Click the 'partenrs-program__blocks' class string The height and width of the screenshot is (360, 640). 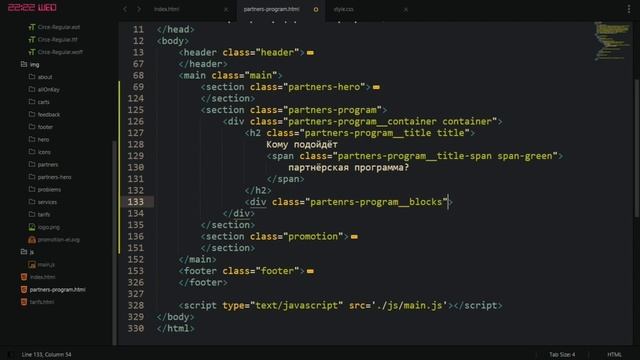[376, 202]
